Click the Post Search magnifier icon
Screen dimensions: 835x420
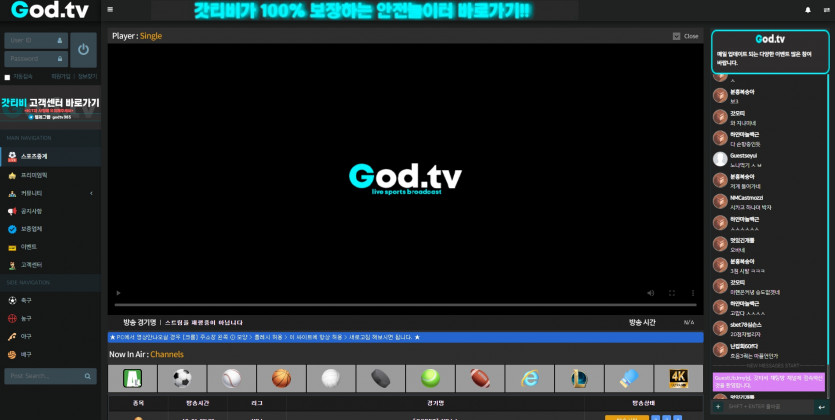[87, 376]
